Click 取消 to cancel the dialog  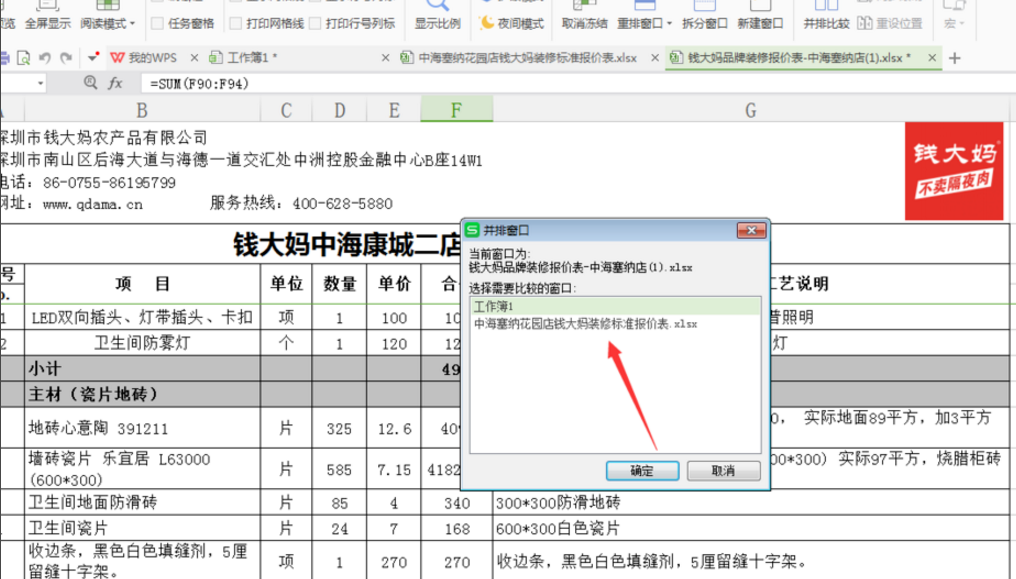(723, 471)
